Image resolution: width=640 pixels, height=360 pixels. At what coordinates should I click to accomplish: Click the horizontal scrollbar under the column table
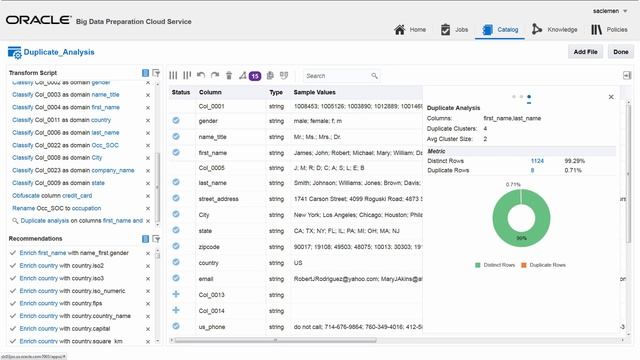click(276, 340)
